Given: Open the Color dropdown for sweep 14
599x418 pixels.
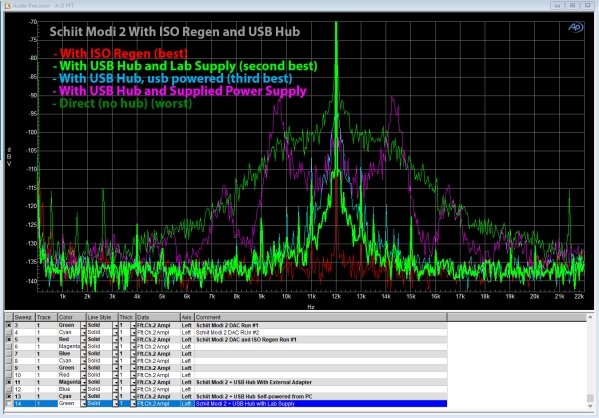Looking at the screenshot, I should pyautogui.click(x=83, y=403).
